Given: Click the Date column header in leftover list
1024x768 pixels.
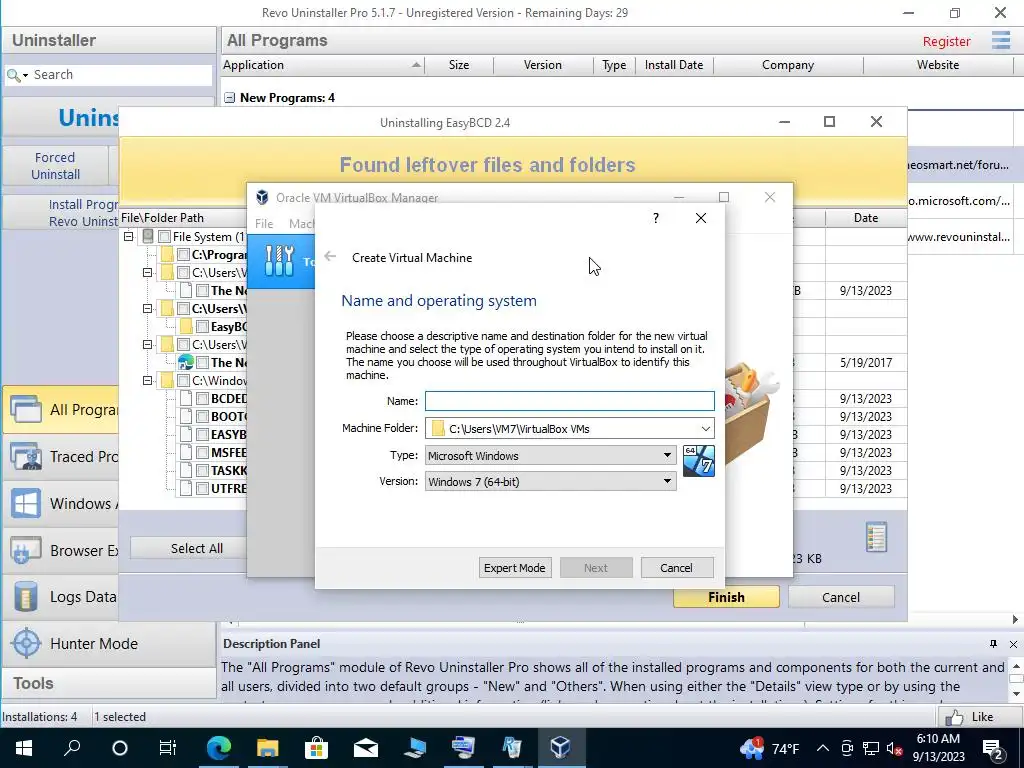Looking at the screenshot, I should [x=866, y=218].
